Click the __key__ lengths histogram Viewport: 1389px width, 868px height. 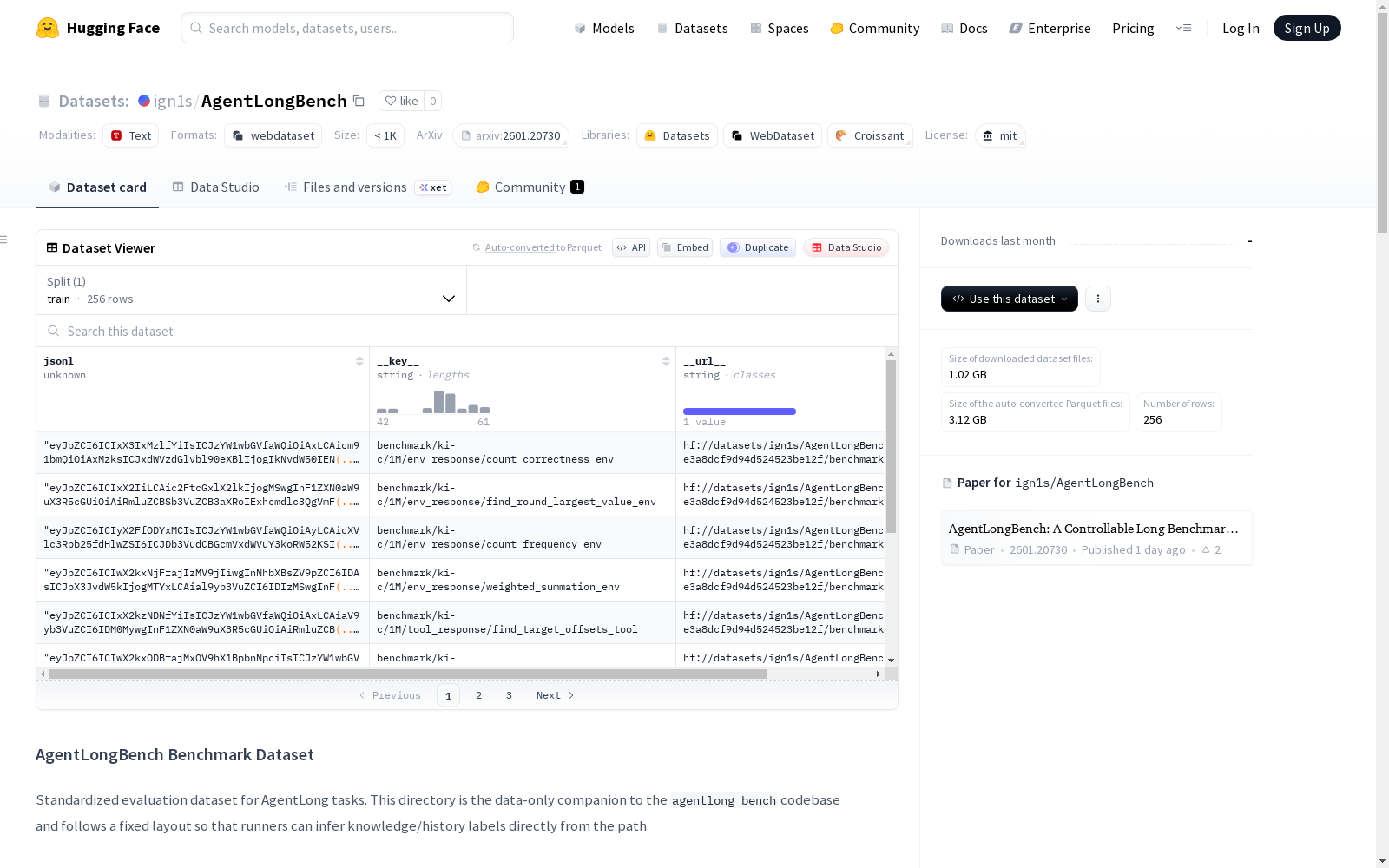click(433, 402)
